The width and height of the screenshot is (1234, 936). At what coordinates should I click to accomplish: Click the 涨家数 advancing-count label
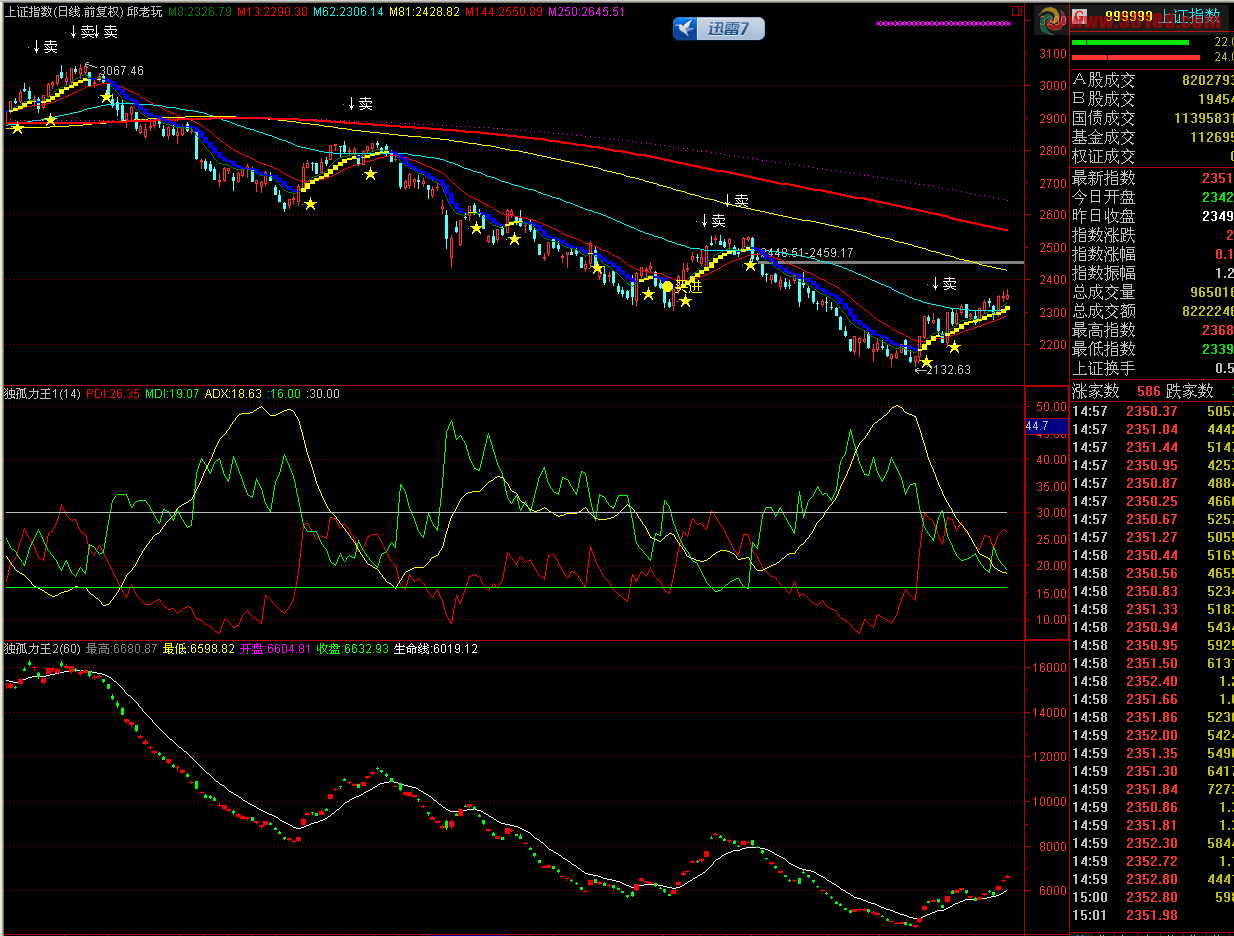point(1096,391)
